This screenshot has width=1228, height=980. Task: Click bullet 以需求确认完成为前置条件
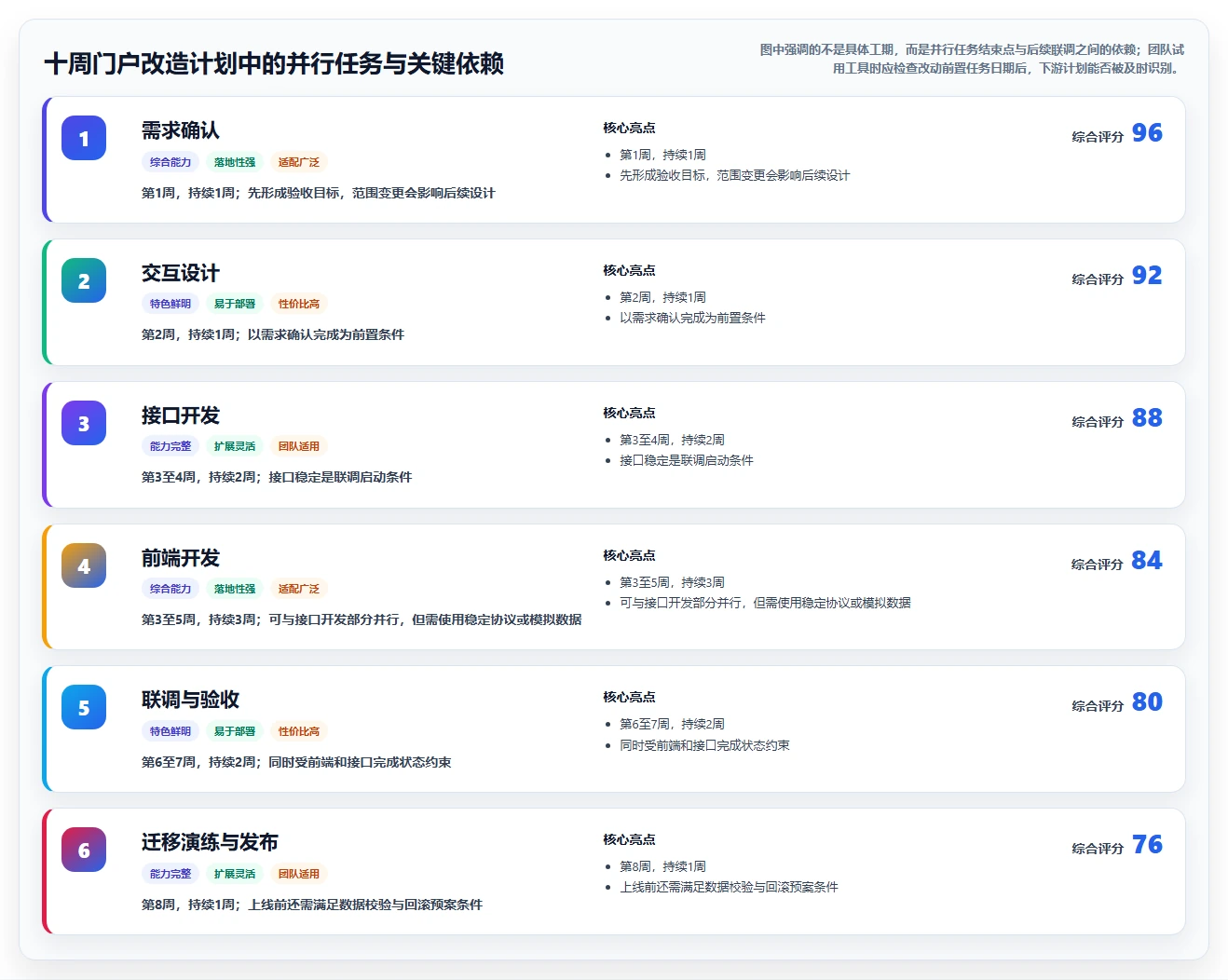point(692,318)
